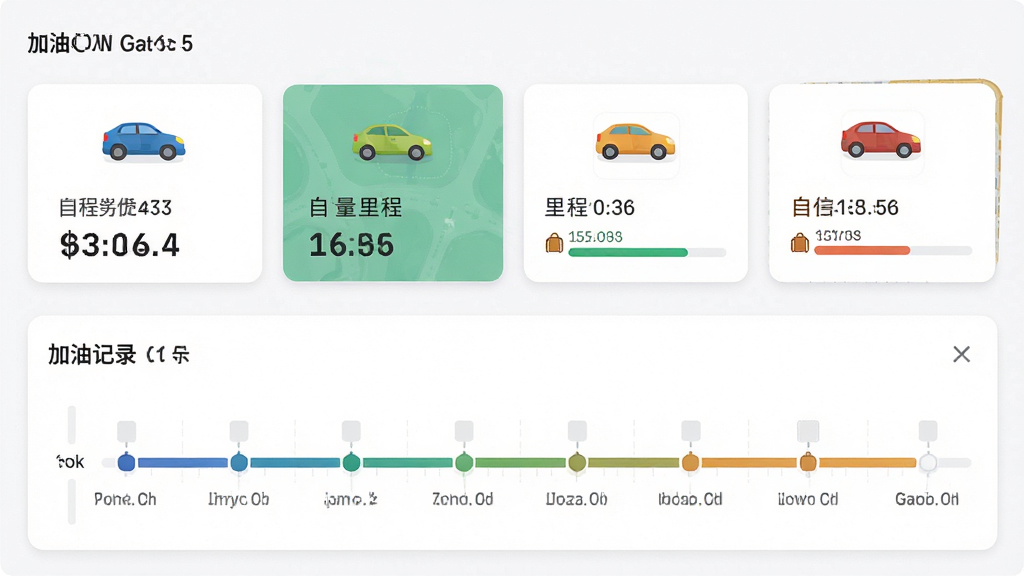Click the "Imyc Ob" timeline label
Viewport: 1024px width, 576px height.
point(238,500)
